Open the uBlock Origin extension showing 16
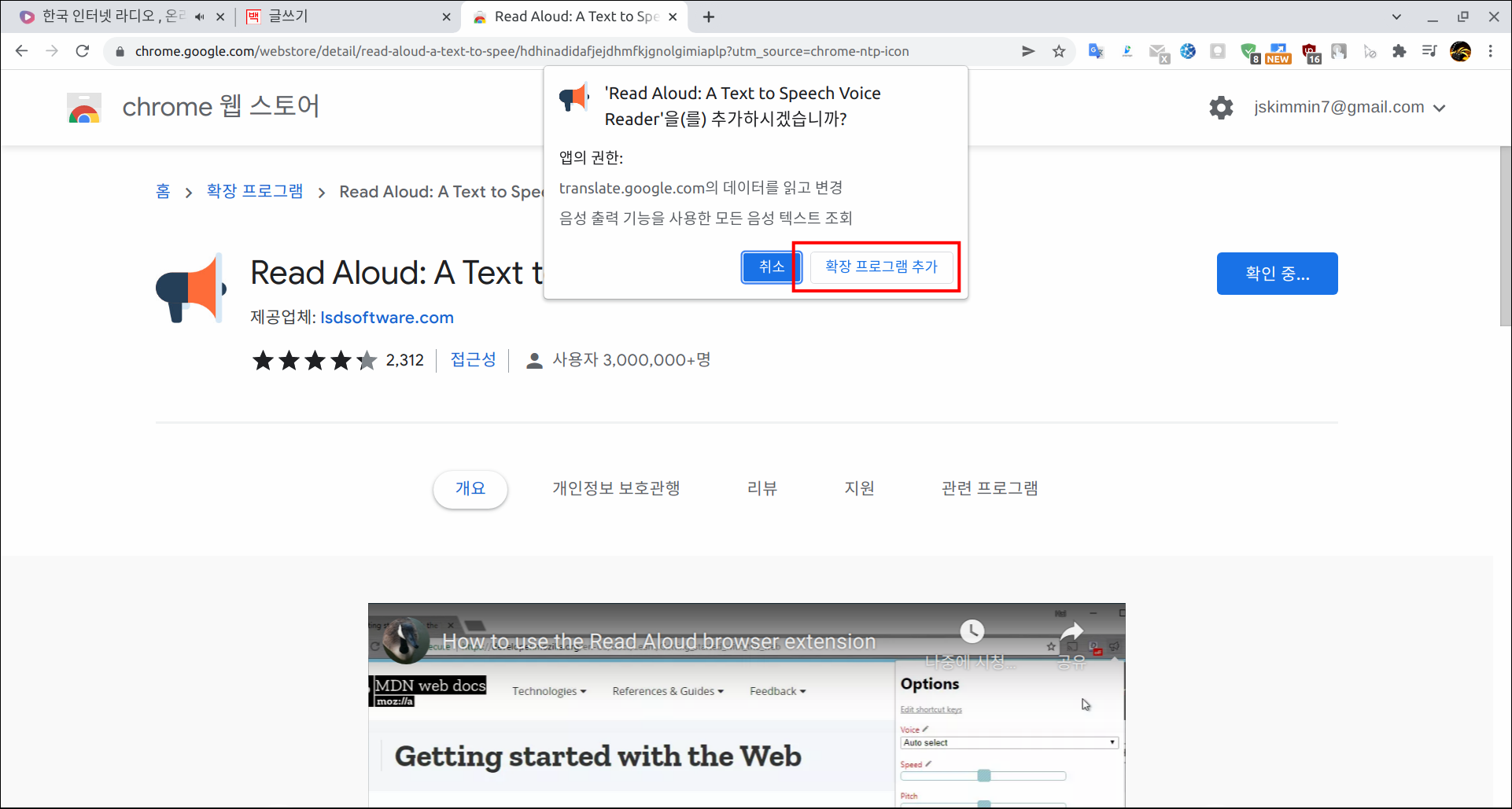Screen dimensions: 1512x809 click(1310, 51)
